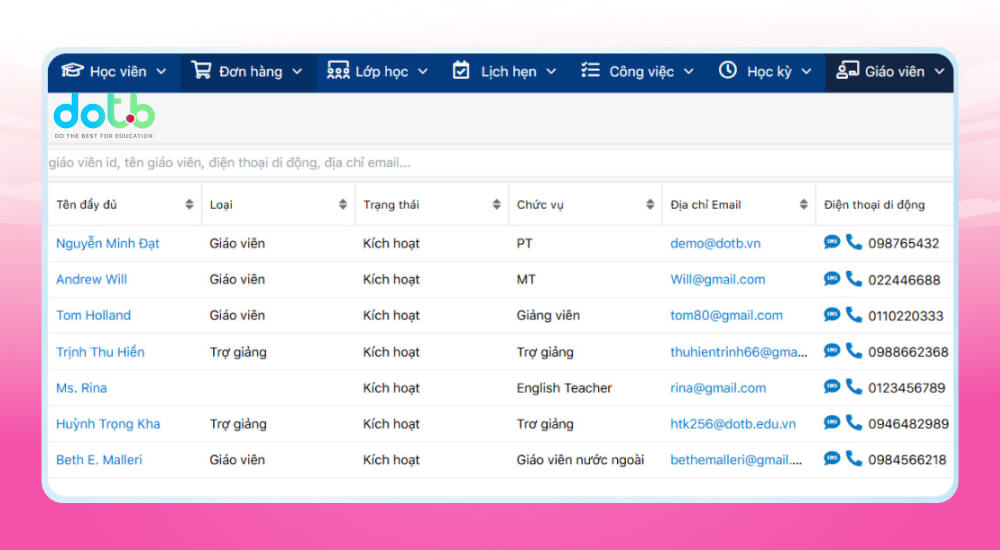Sort by Tên đầy đủ column arrows
1000x550 pixels.
(189, 204)
